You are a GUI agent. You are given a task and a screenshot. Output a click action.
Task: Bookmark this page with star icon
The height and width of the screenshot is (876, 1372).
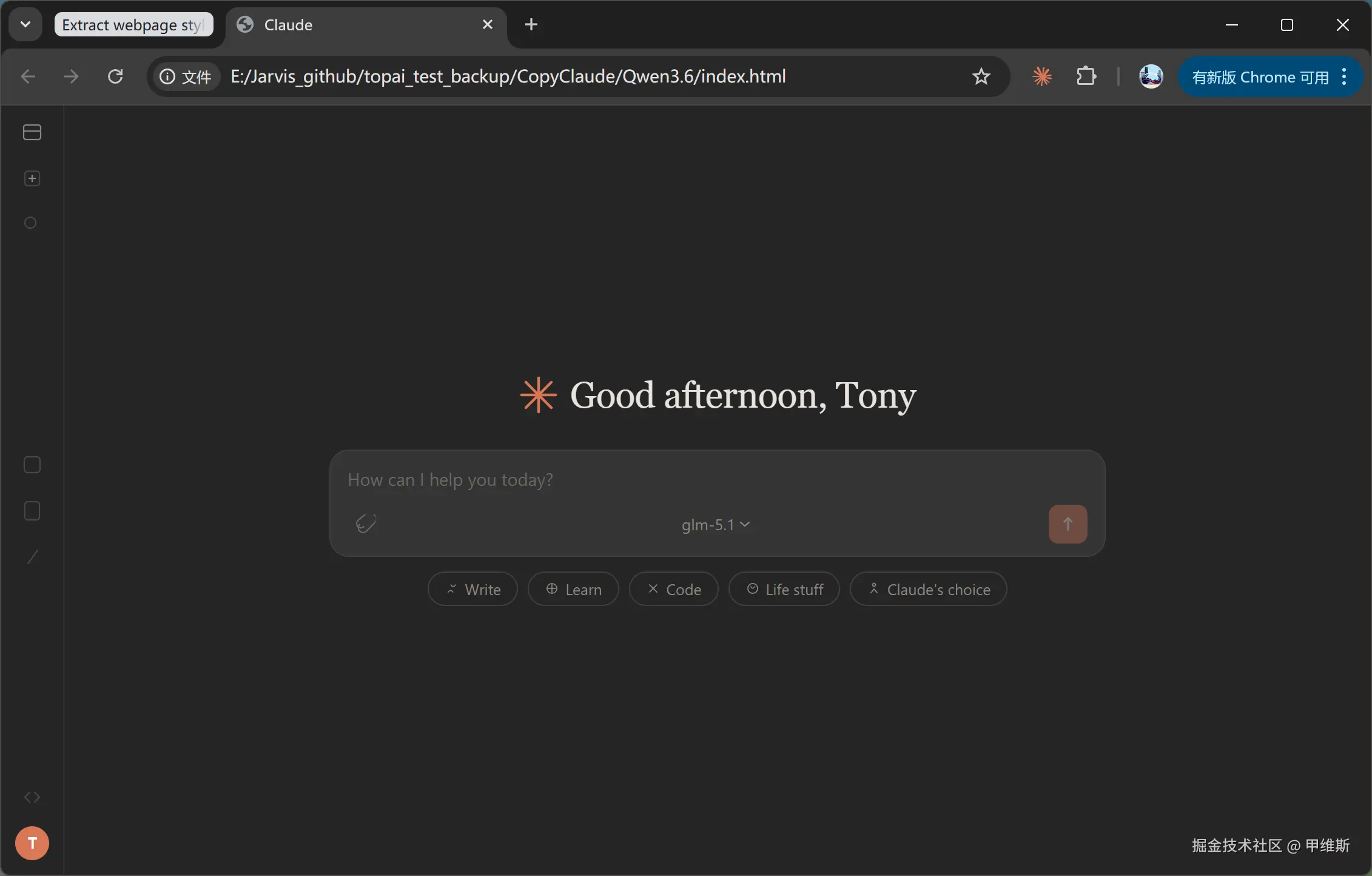click(981, 76)
